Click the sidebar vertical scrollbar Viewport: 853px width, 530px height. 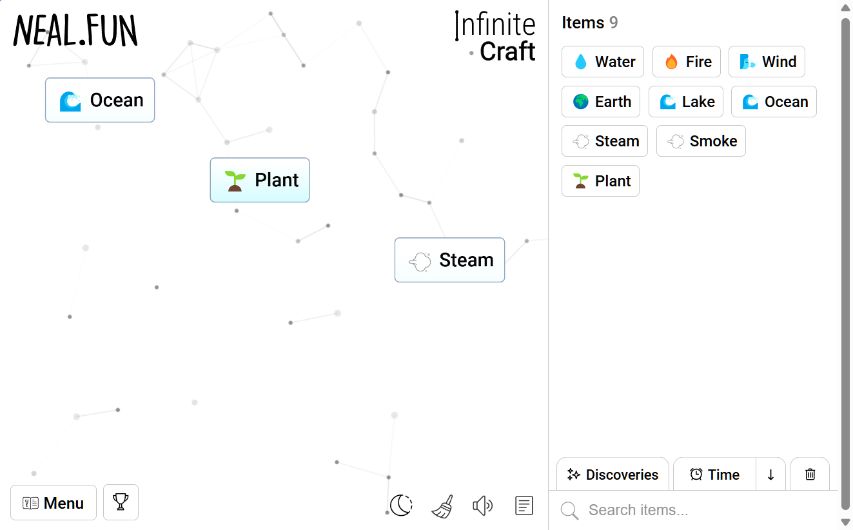[845, 265]
